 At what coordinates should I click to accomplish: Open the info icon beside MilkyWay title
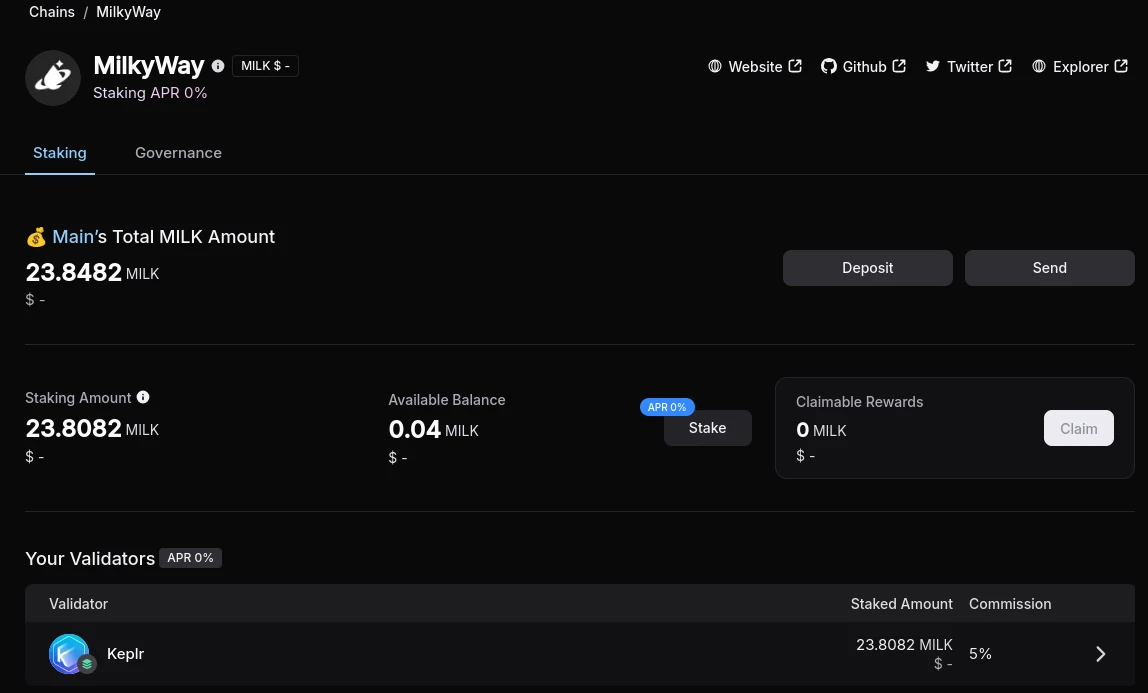point(218,66)
